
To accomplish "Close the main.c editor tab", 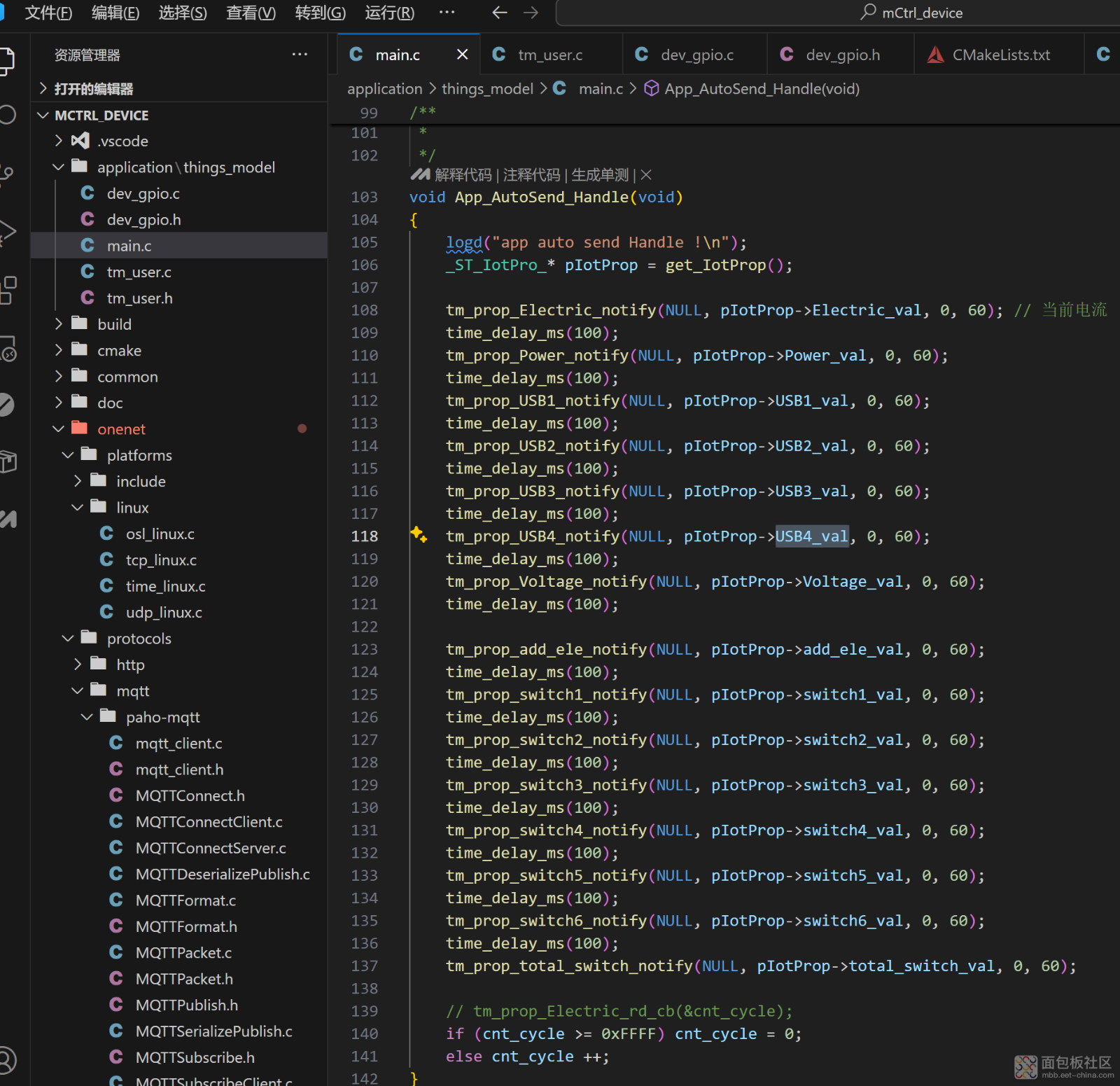I will [x=462, y=55].
